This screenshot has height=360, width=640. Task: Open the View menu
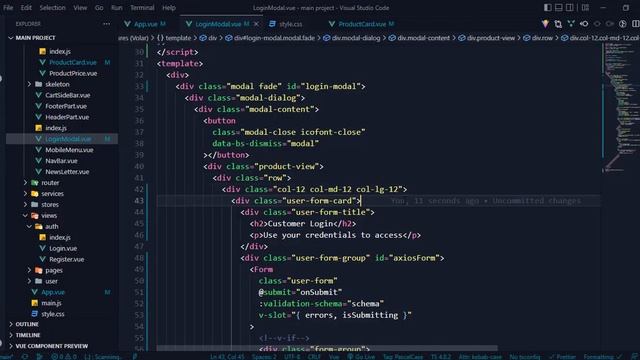point(80,7)
